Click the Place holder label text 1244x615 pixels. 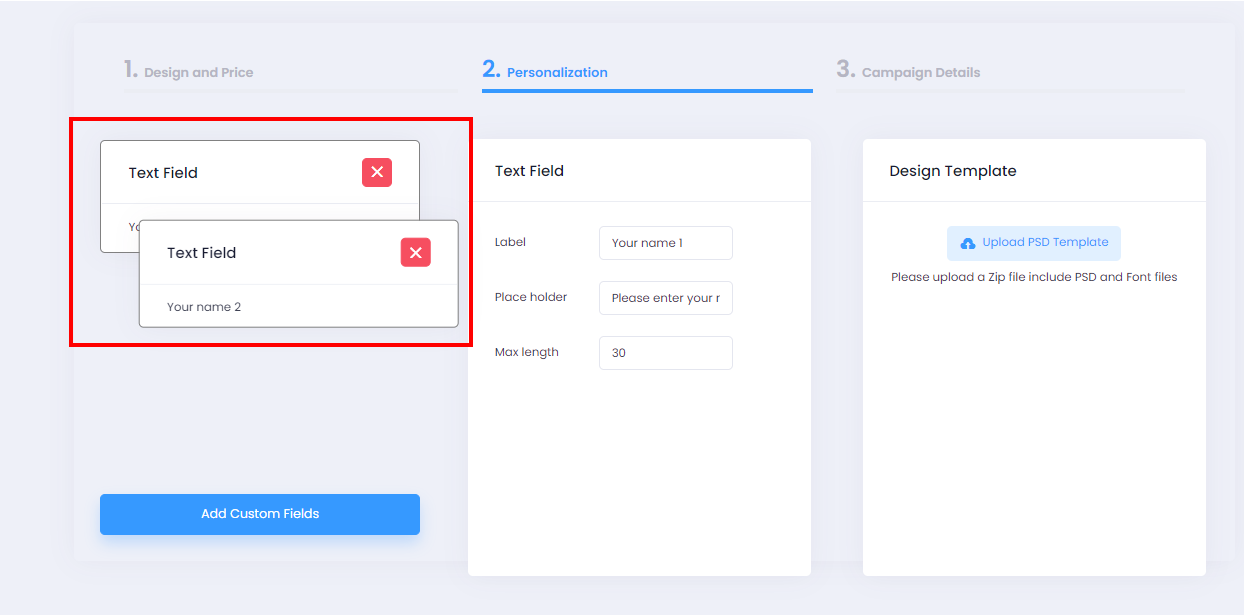tap(531, 297)
